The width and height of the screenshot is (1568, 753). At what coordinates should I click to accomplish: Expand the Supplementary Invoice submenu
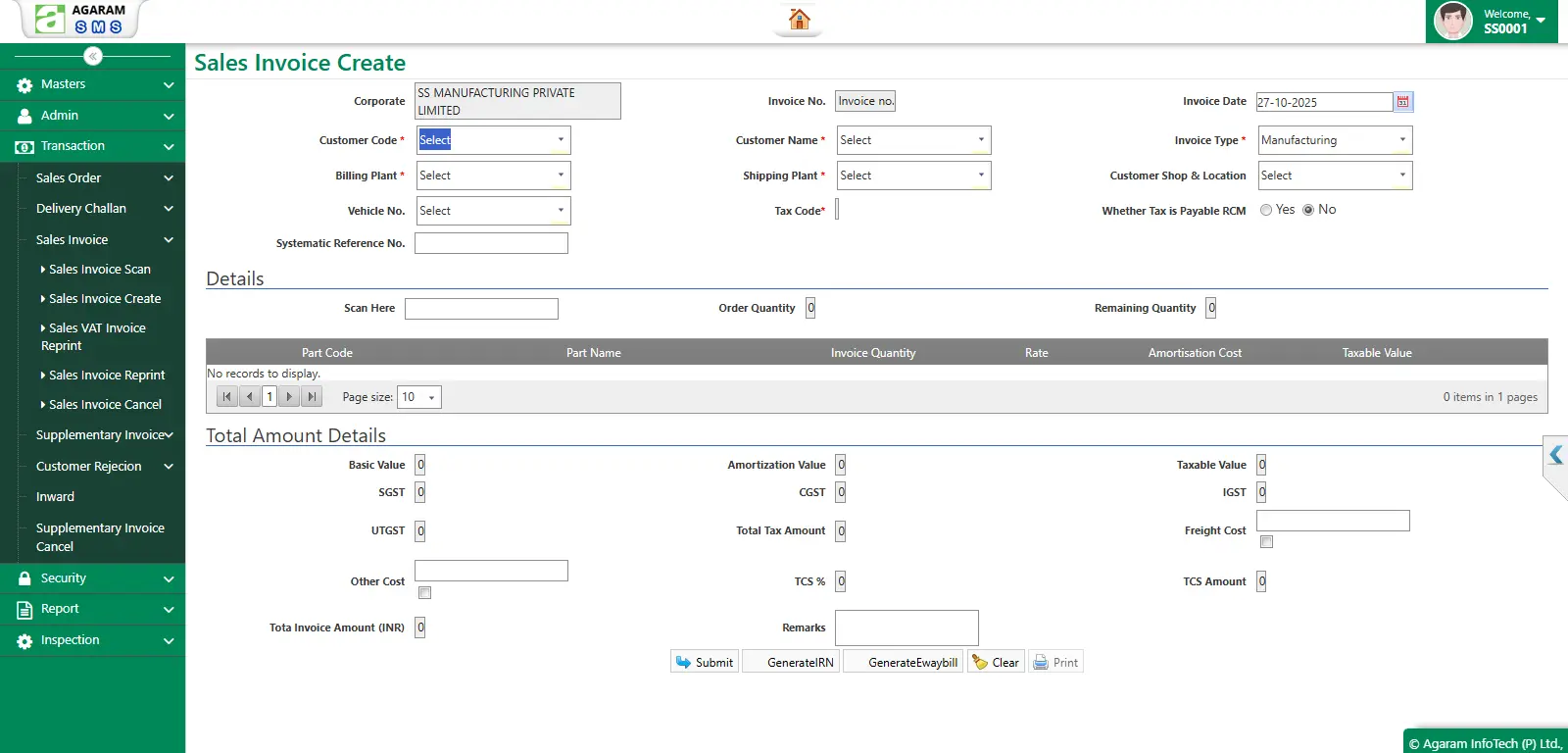click(x=102, y=435)
